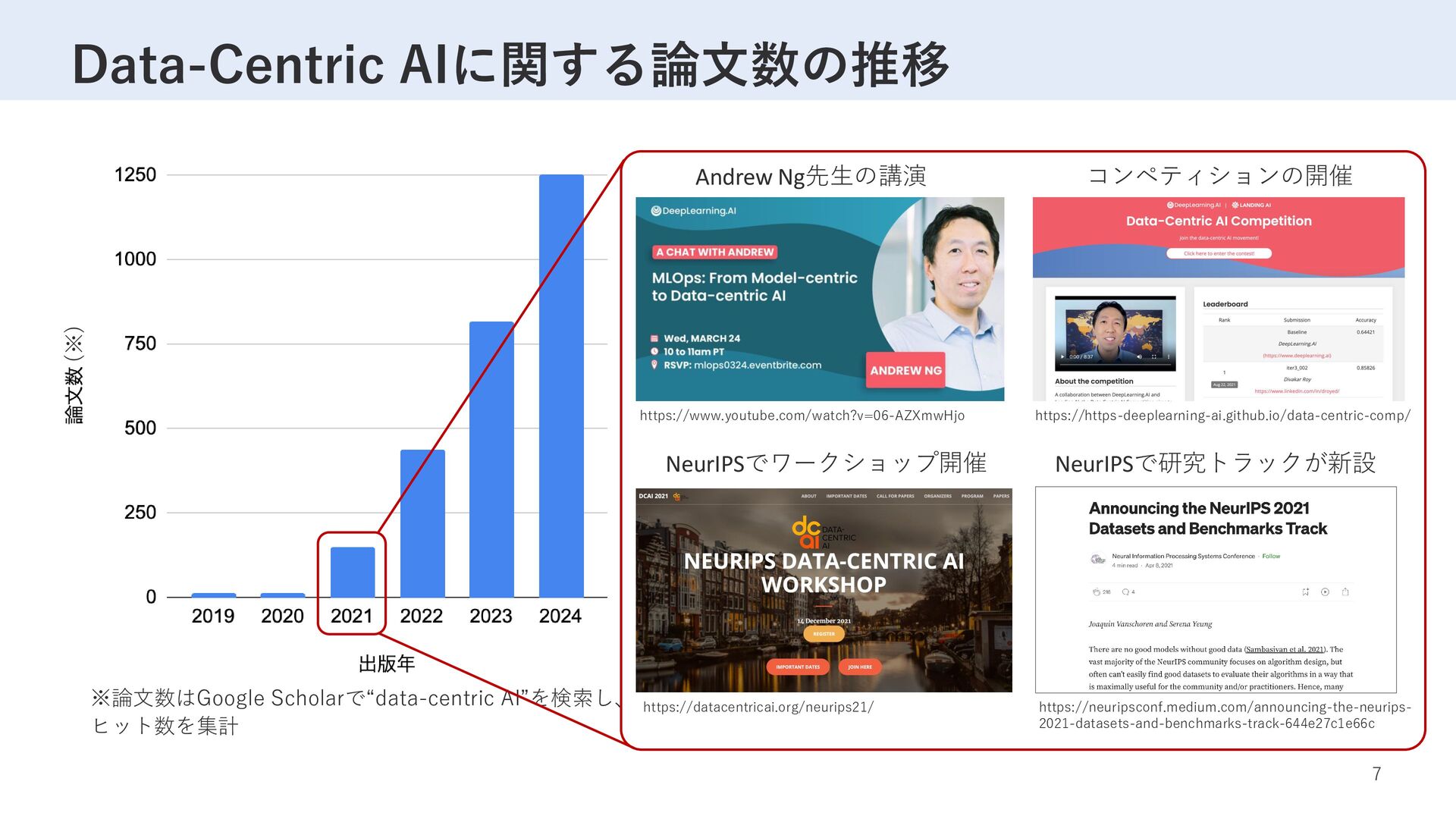The width and height of the screenshot is (1456, 819).
Task: Click the share icon on Medium article
Action: (x=1345, y=591)
